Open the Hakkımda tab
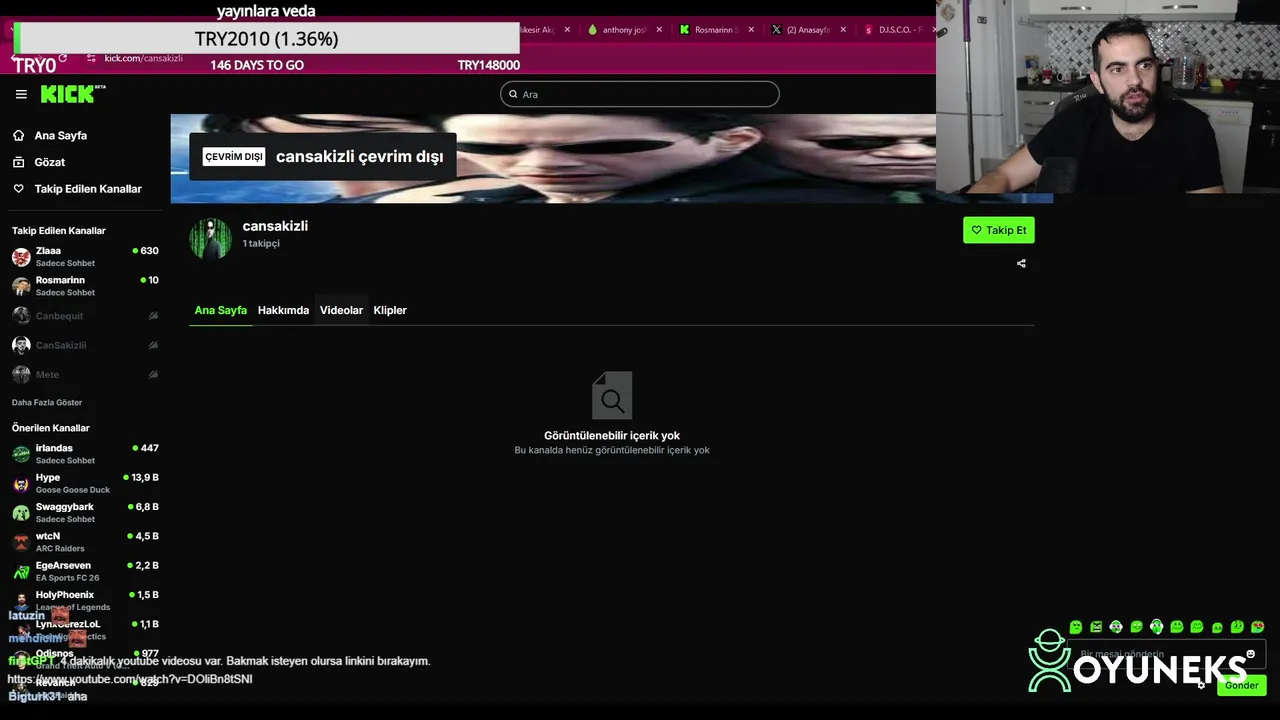Viewport: 1280px width, 720px height. click(283, 310)
